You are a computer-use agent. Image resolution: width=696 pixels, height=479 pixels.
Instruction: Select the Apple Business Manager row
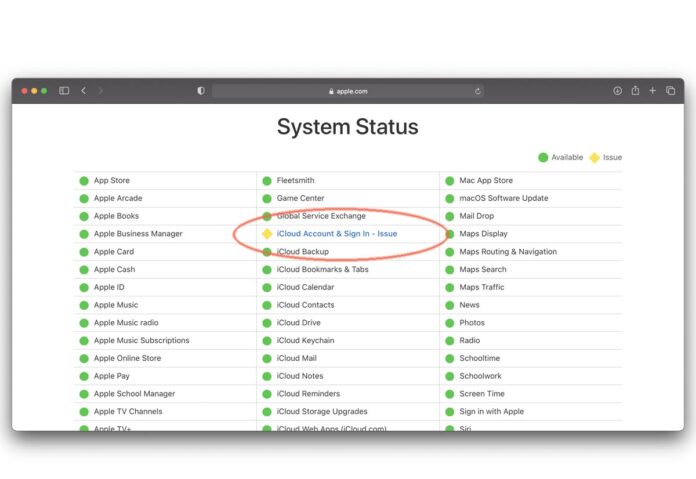[x=165, y=234]
